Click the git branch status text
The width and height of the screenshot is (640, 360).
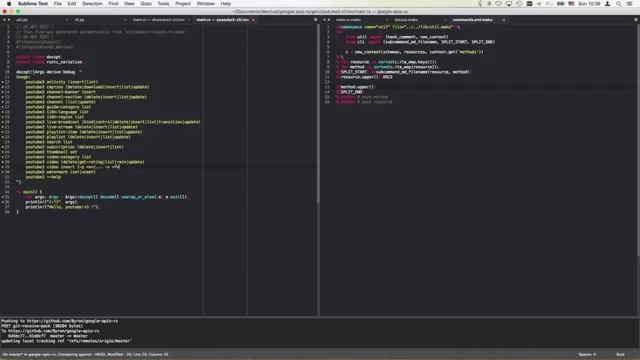[x=85, y=354]
